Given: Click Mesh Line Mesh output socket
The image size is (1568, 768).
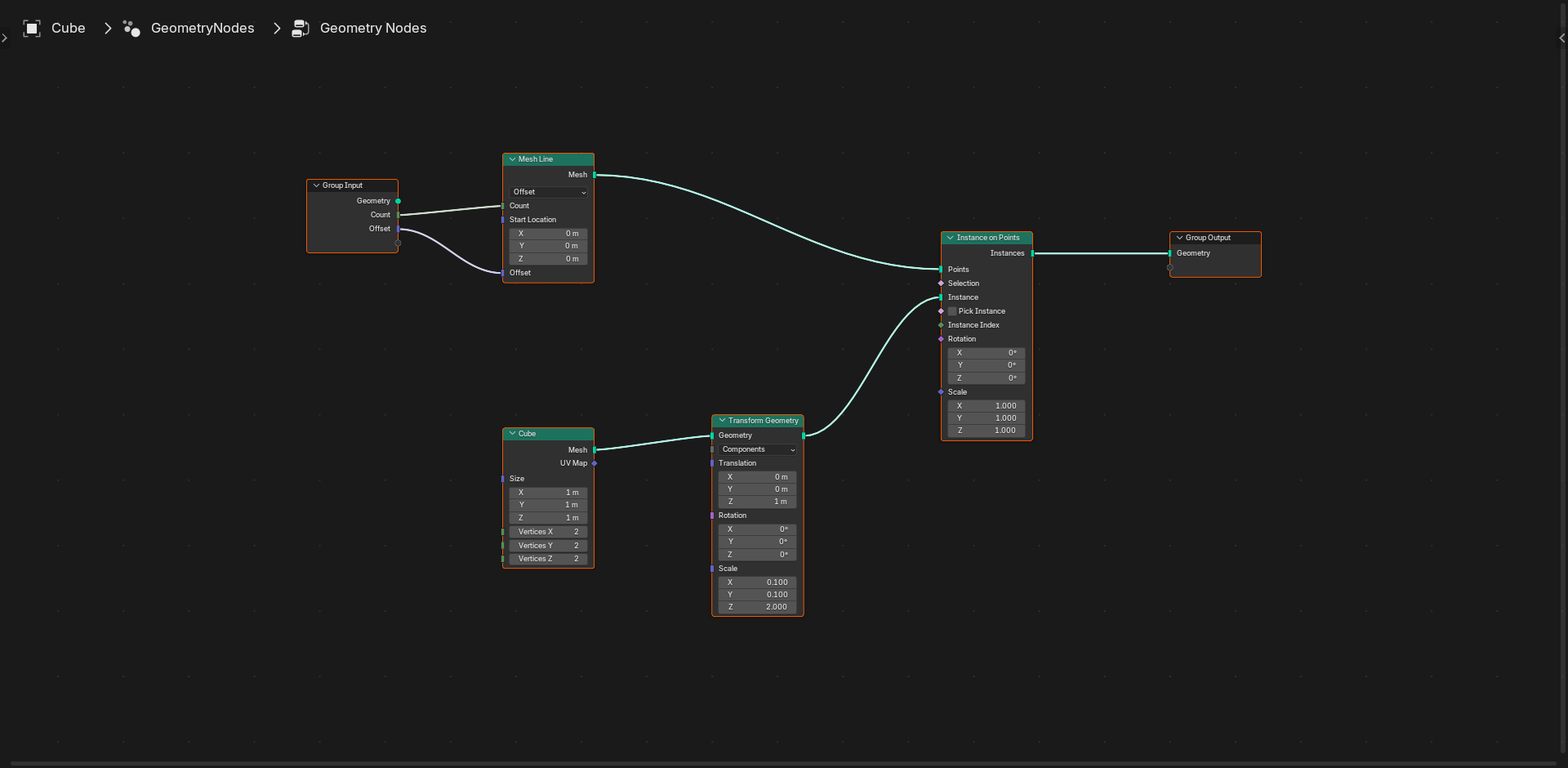Looking at the screenshot, I should click(594, 175).
